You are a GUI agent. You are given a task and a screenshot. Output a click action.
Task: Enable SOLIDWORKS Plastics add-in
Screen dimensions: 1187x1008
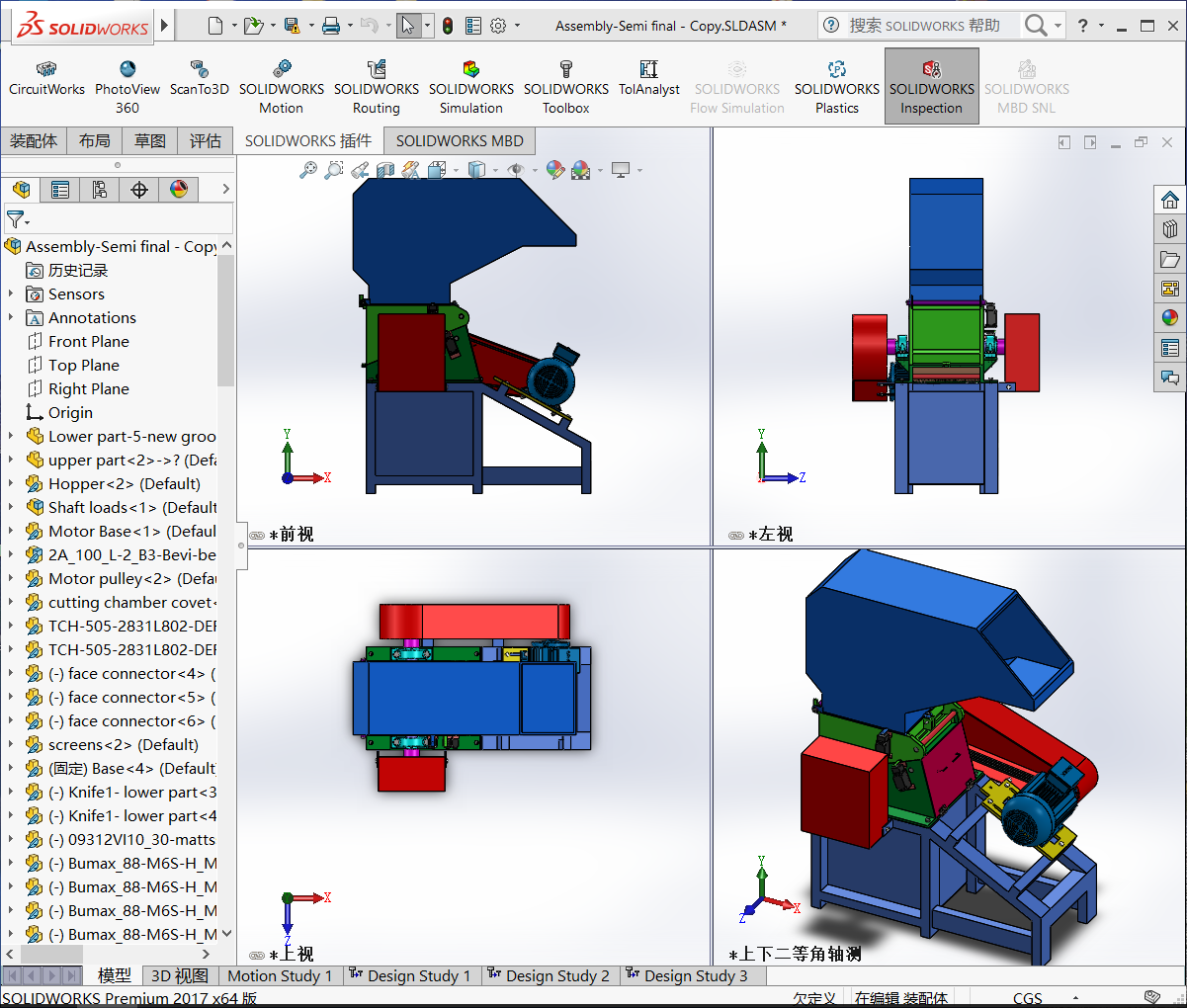837,88
